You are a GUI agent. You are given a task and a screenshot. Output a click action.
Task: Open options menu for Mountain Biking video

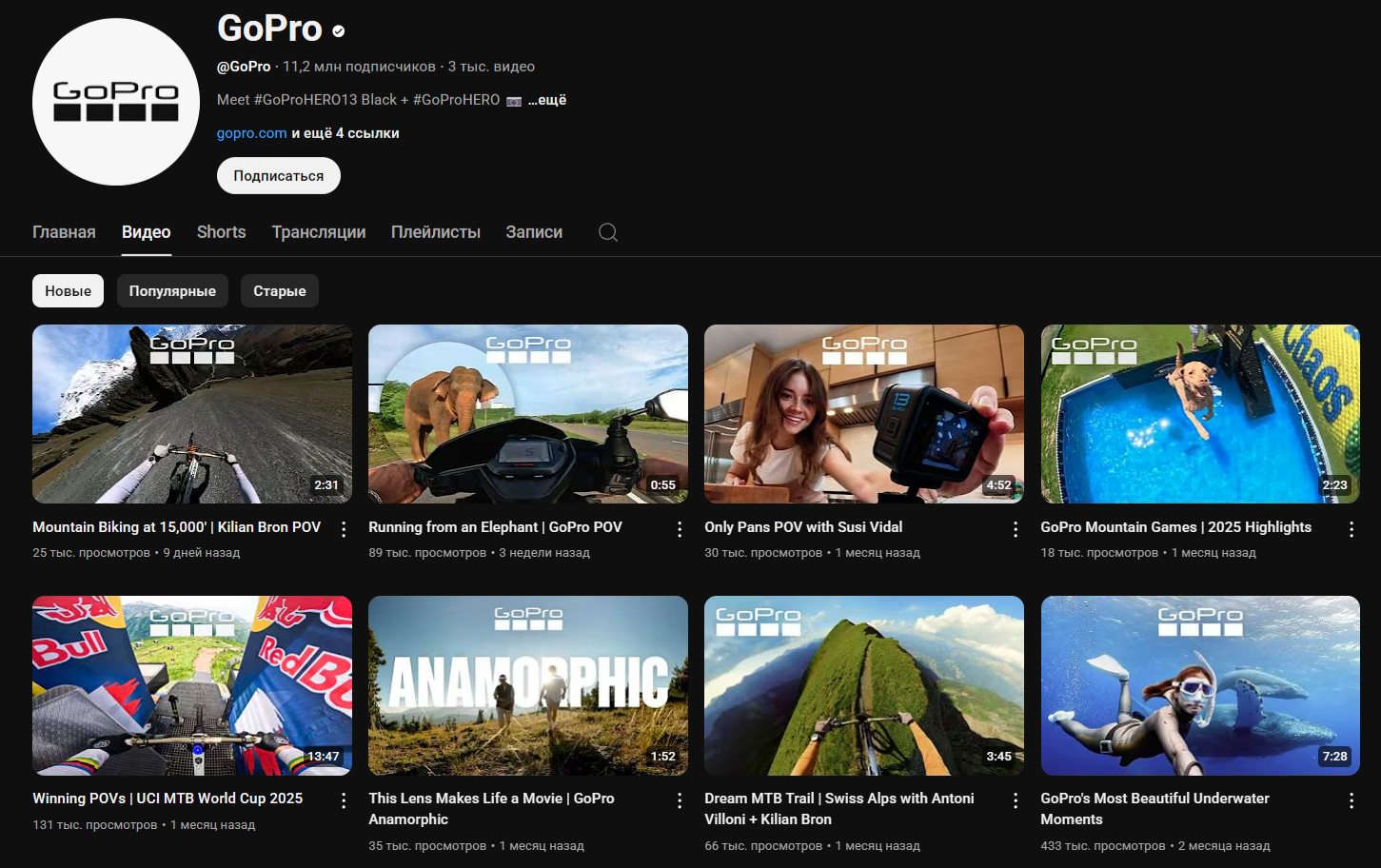pyautogui.click(x=344, y=529)
